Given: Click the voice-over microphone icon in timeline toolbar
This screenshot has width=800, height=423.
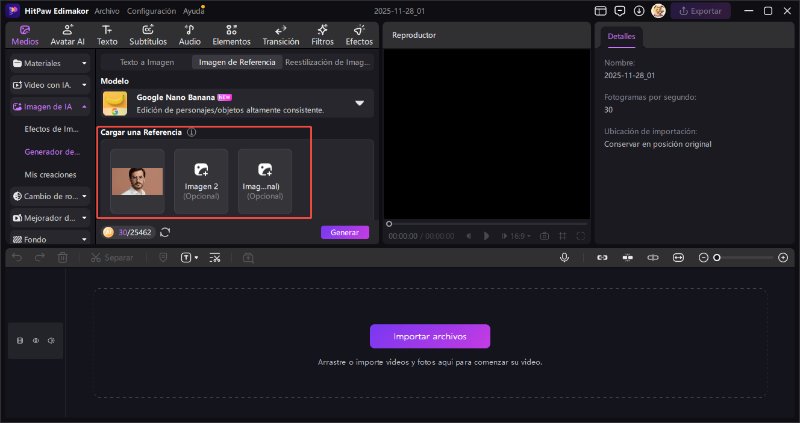Looking at the screenshot, I should click(x=565, y=257).
